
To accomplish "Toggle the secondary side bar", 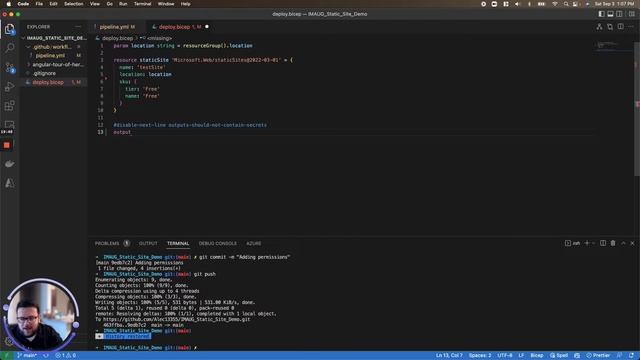I will (x=619, y=14).
